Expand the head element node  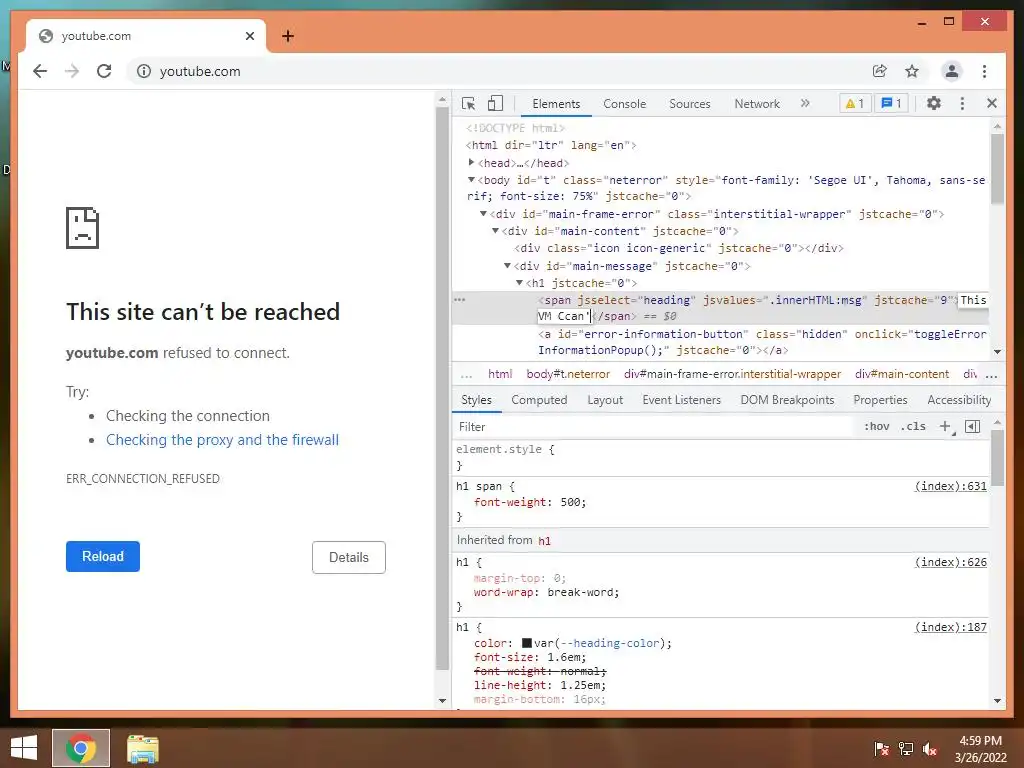[472, 162]
